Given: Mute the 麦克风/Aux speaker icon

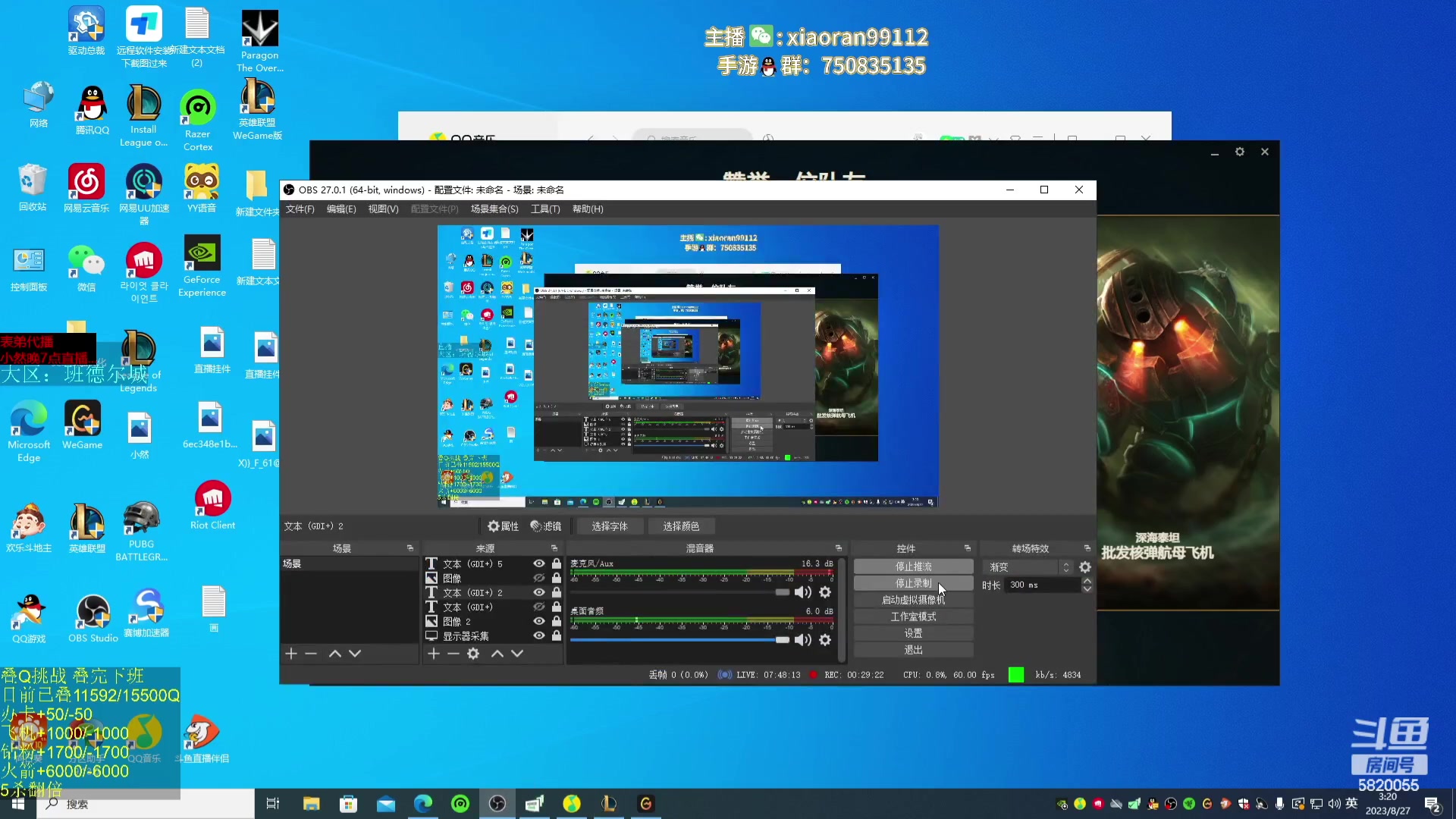Looking at the screenshot, I should tap(802, 592).
